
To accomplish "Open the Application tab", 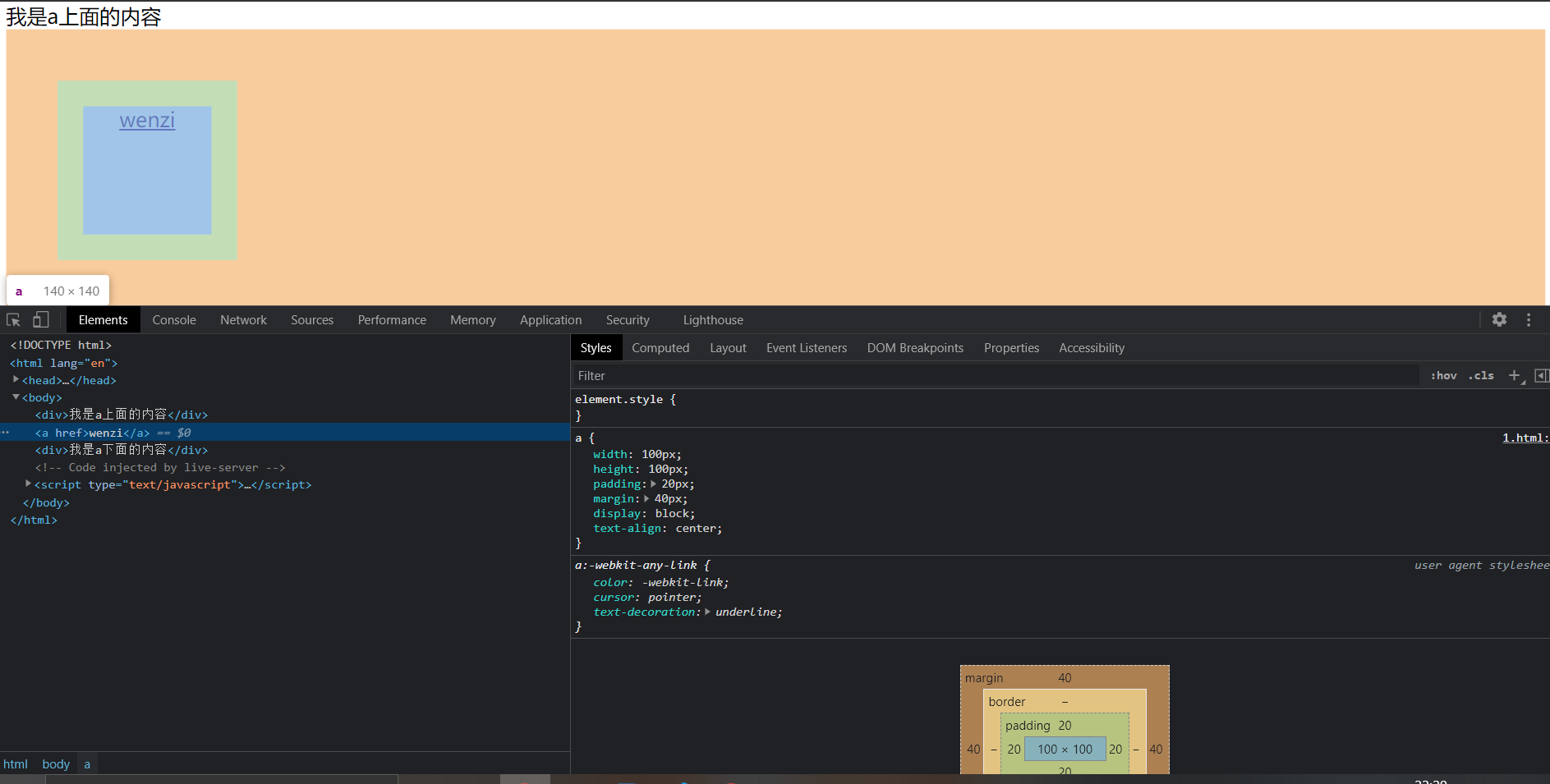I will [x=550, y=320].
